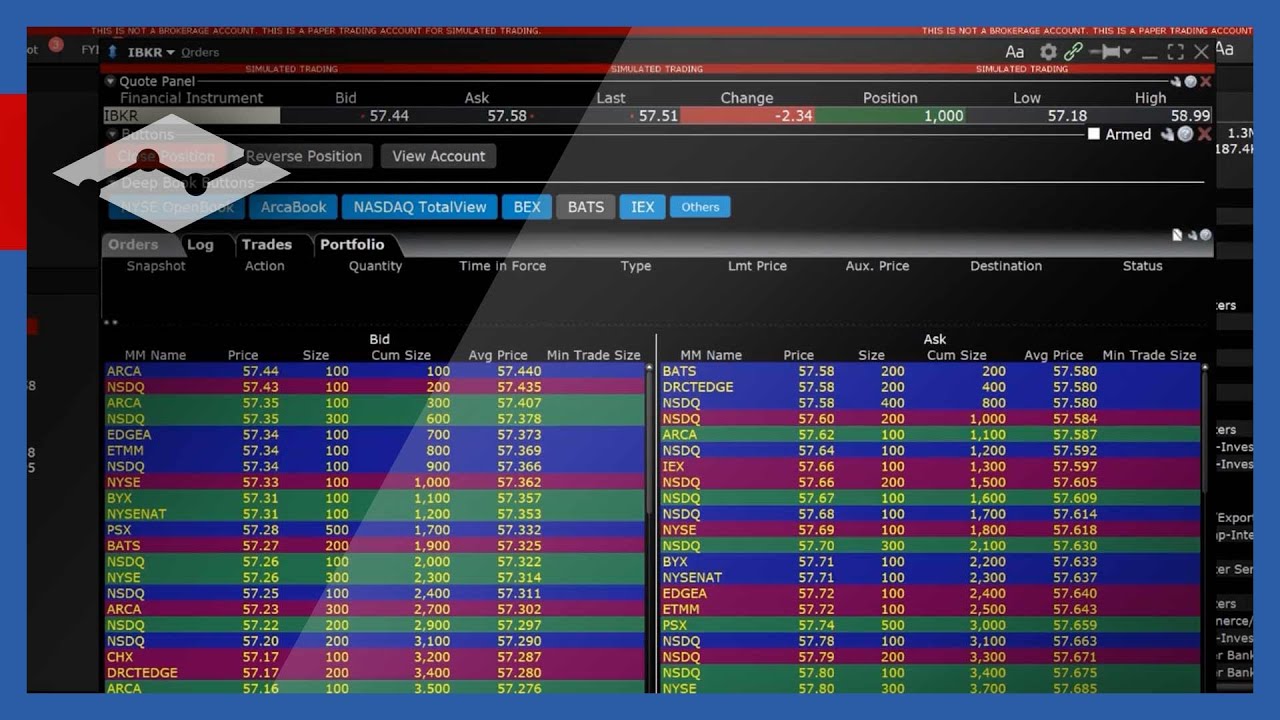This screenshot has width=1280, height=720.
Task: Open the FYI tab in background window
Action: (x=90, y=49)
